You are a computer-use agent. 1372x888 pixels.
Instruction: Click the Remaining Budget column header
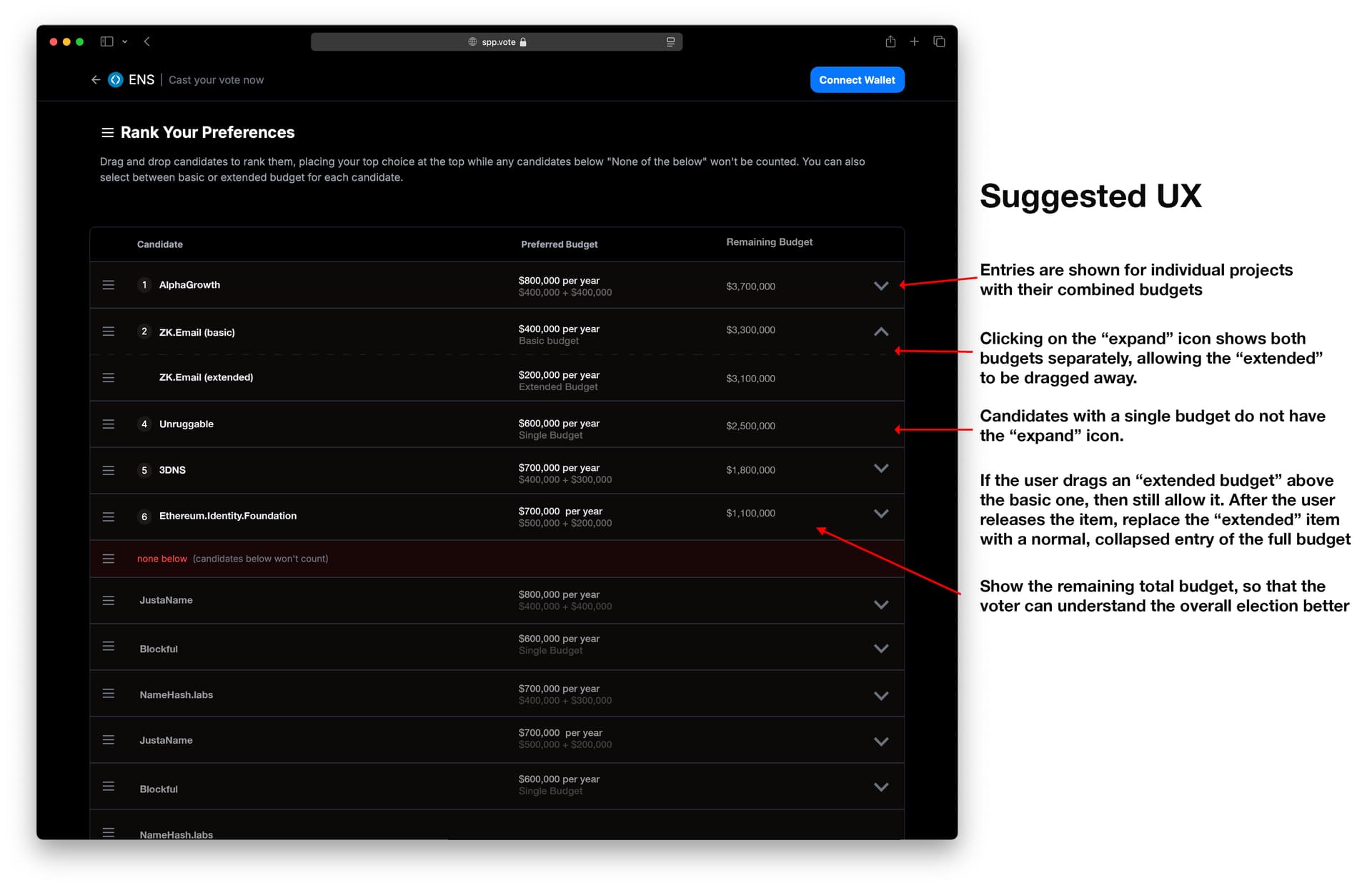click(x=769, y=242)
